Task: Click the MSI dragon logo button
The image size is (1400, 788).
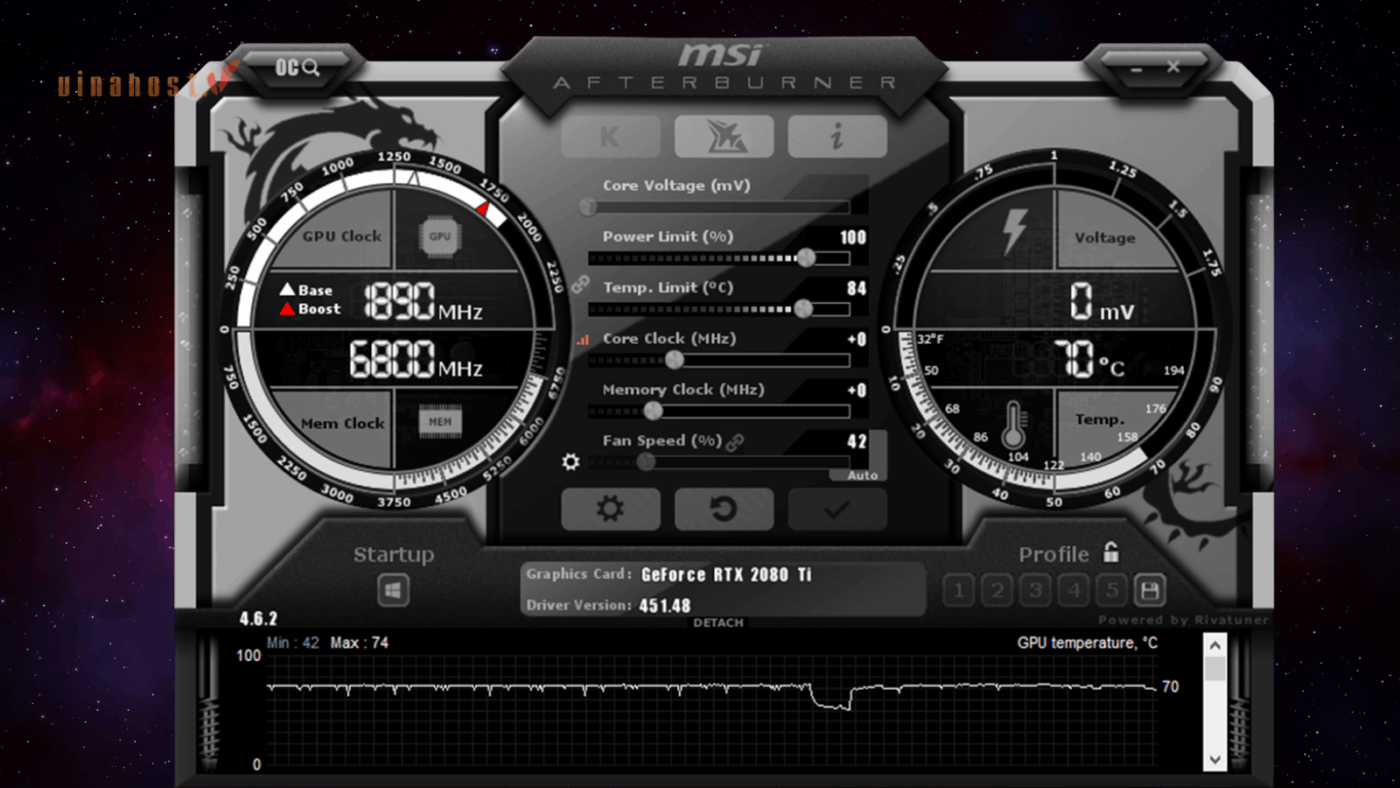Action: [723, 137]
